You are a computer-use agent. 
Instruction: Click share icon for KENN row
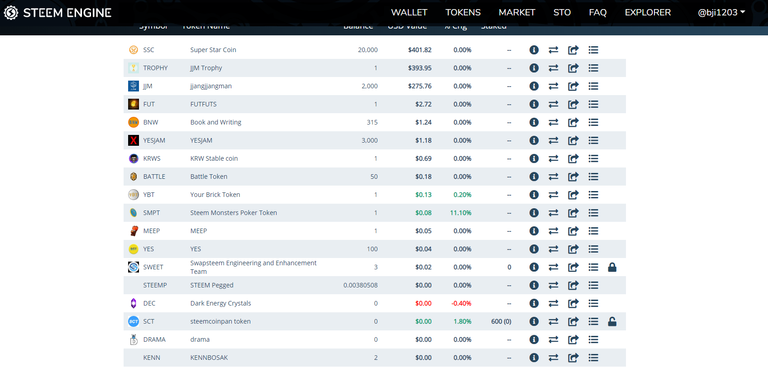click(573, 358)
